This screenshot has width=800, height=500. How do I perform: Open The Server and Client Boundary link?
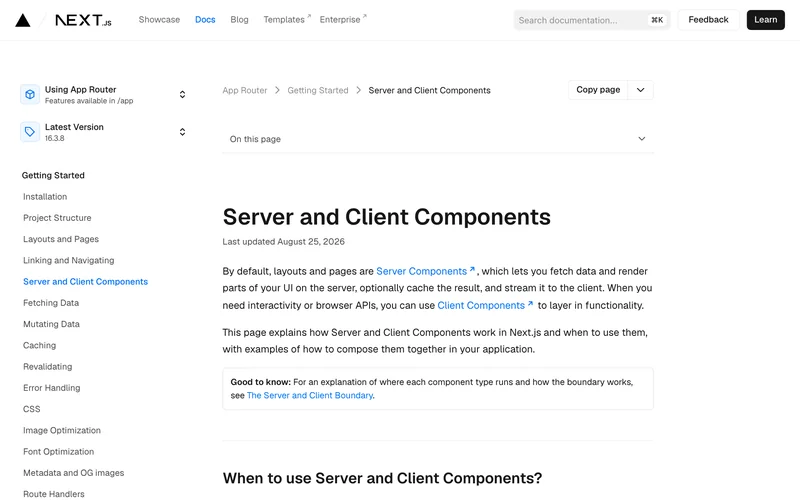[310, 395]
